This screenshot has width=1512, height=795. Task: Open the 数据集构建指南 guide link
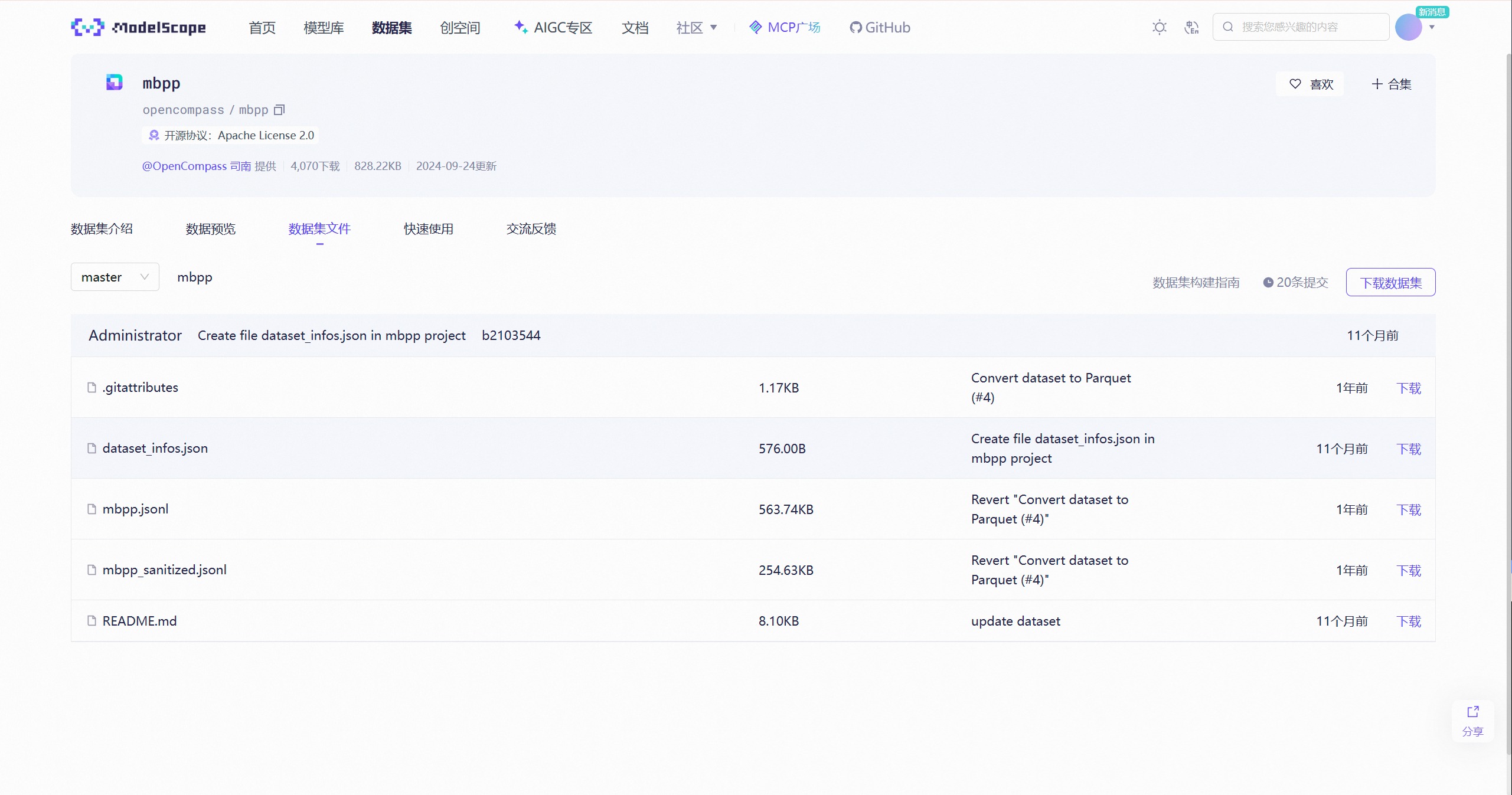coord(1196,282)
